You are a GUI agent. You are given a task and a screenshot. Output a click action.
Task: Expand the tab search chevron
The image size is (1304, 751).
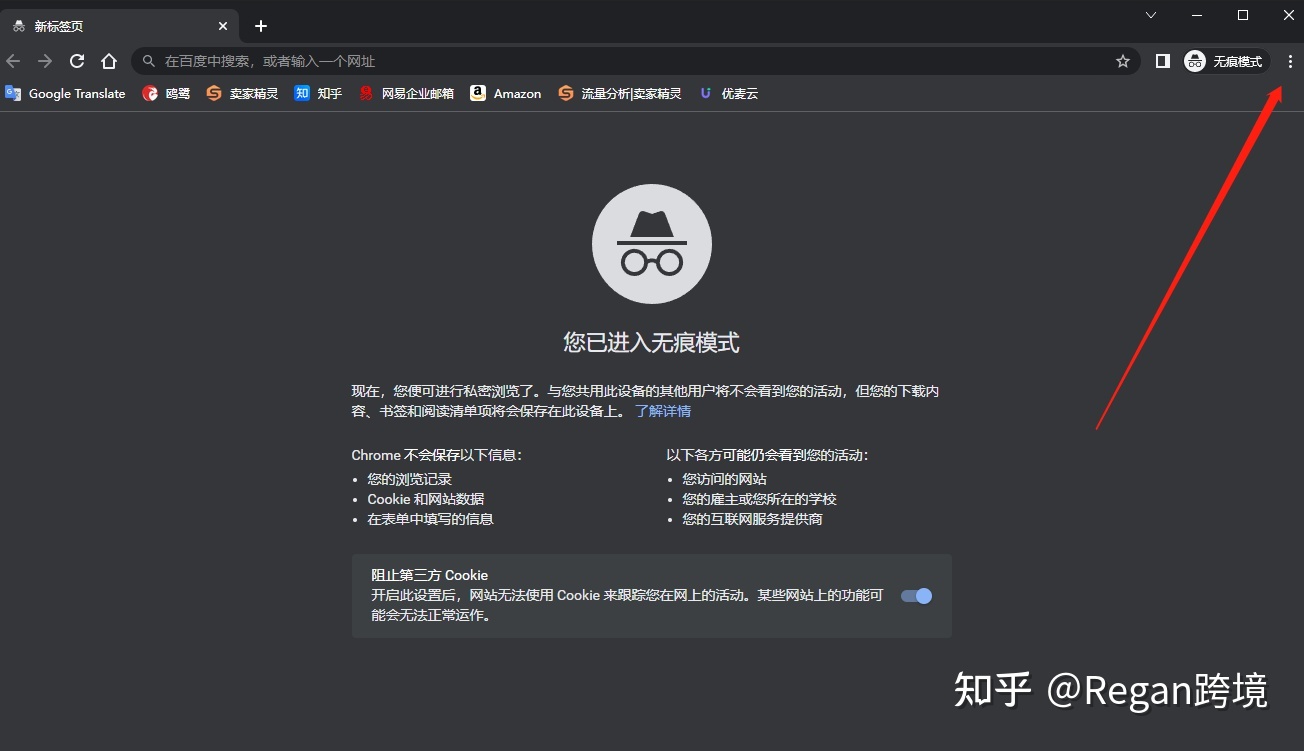coord(1151,15)
